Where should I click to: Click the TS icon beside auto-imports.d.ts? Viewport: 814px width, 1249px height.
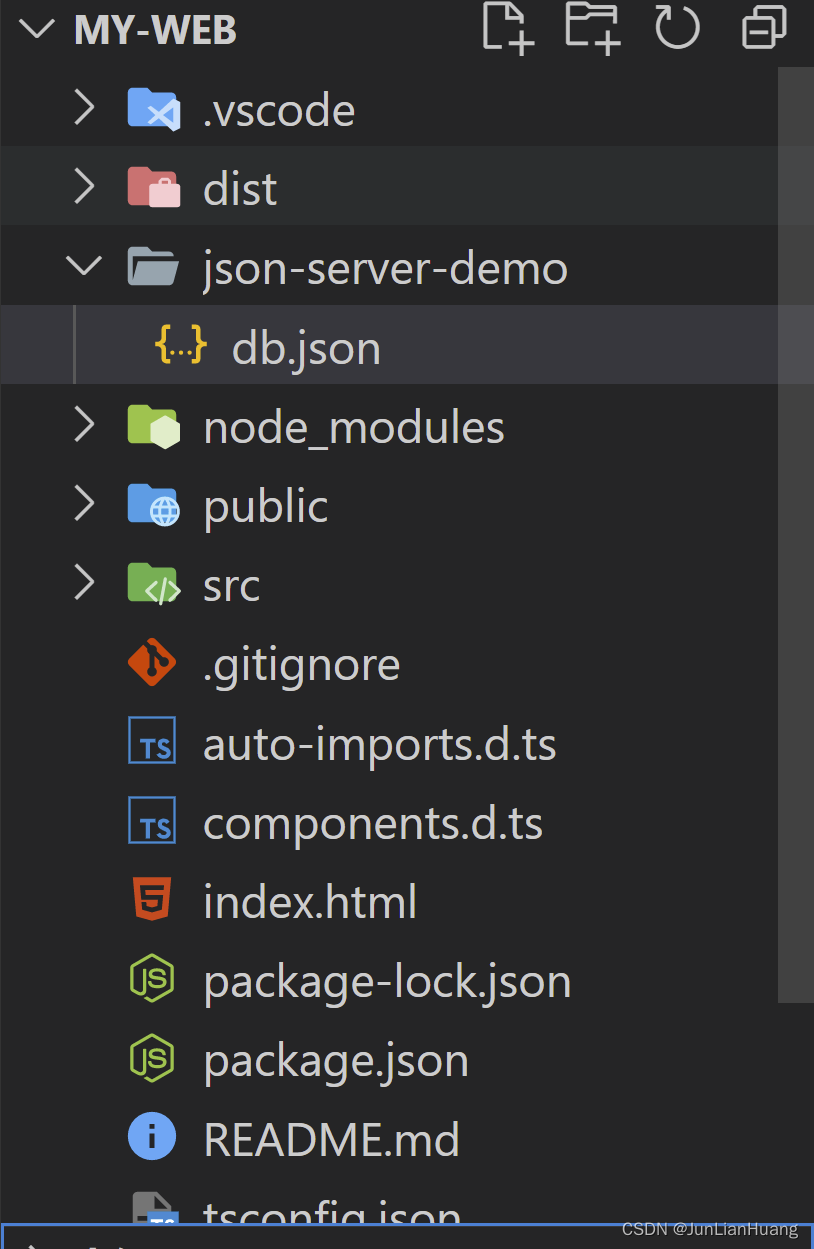click(x=152, y=741)
